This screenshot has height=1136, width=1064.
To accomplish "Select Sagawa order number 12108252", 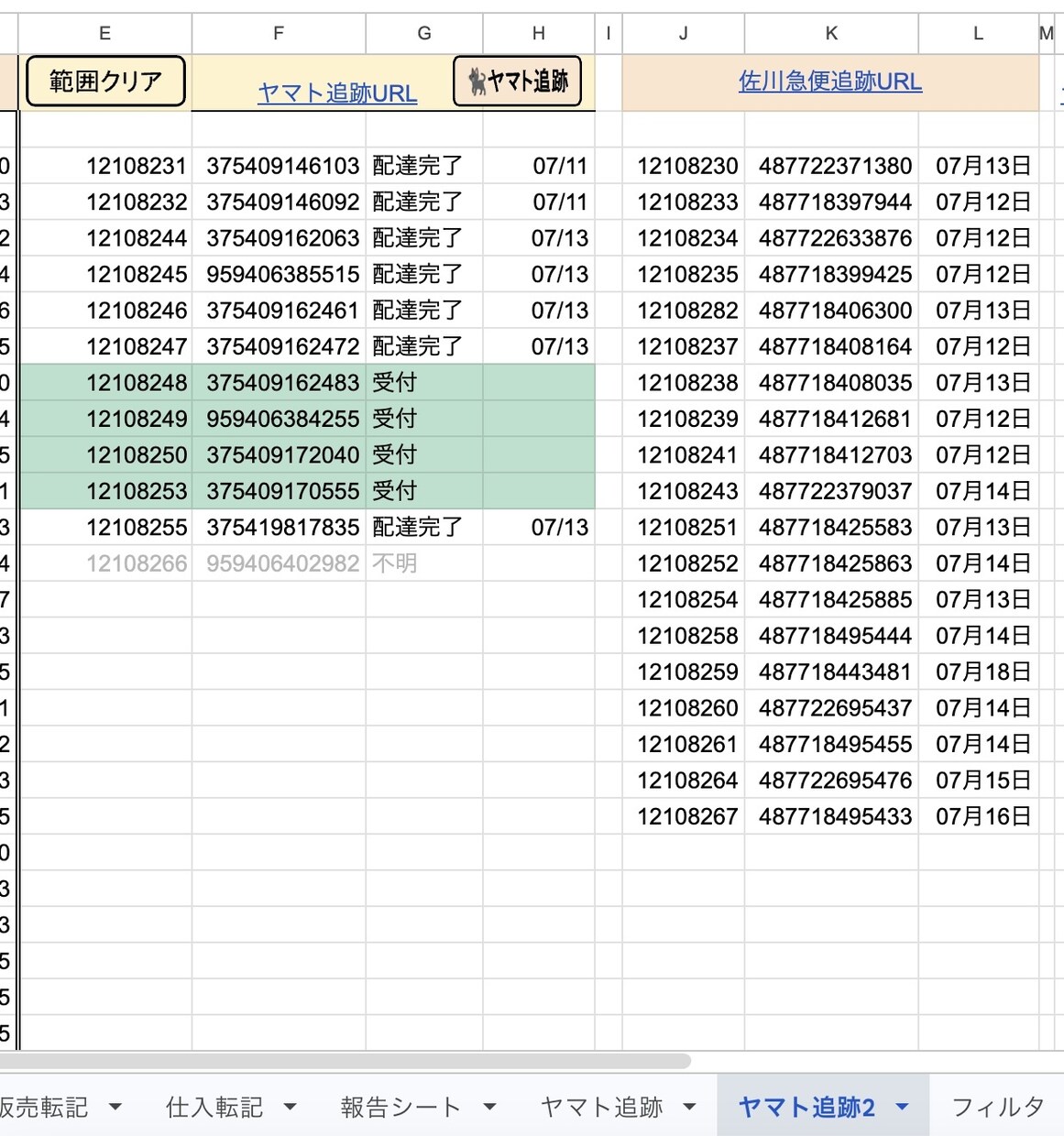I will [x=684, y=563].
